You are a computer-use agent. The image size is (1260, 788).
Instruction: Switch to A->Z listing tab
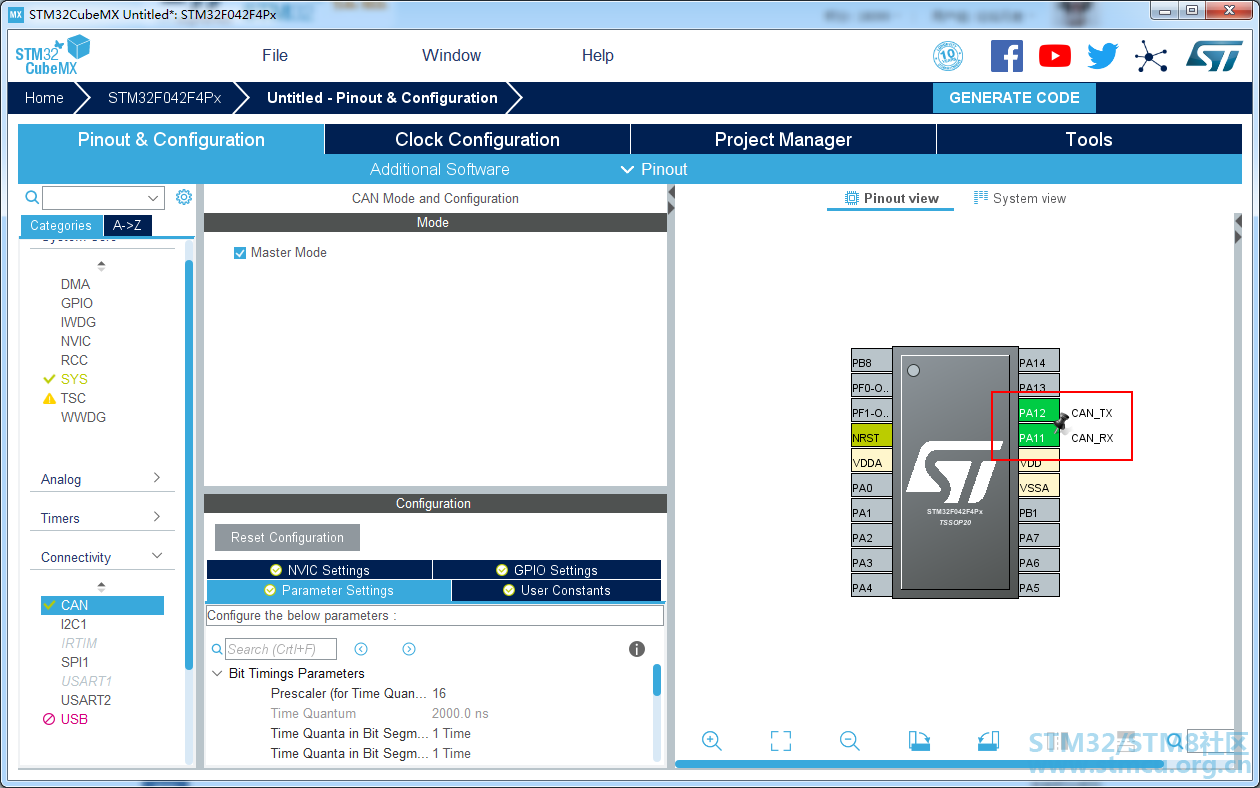click(127, 225)
